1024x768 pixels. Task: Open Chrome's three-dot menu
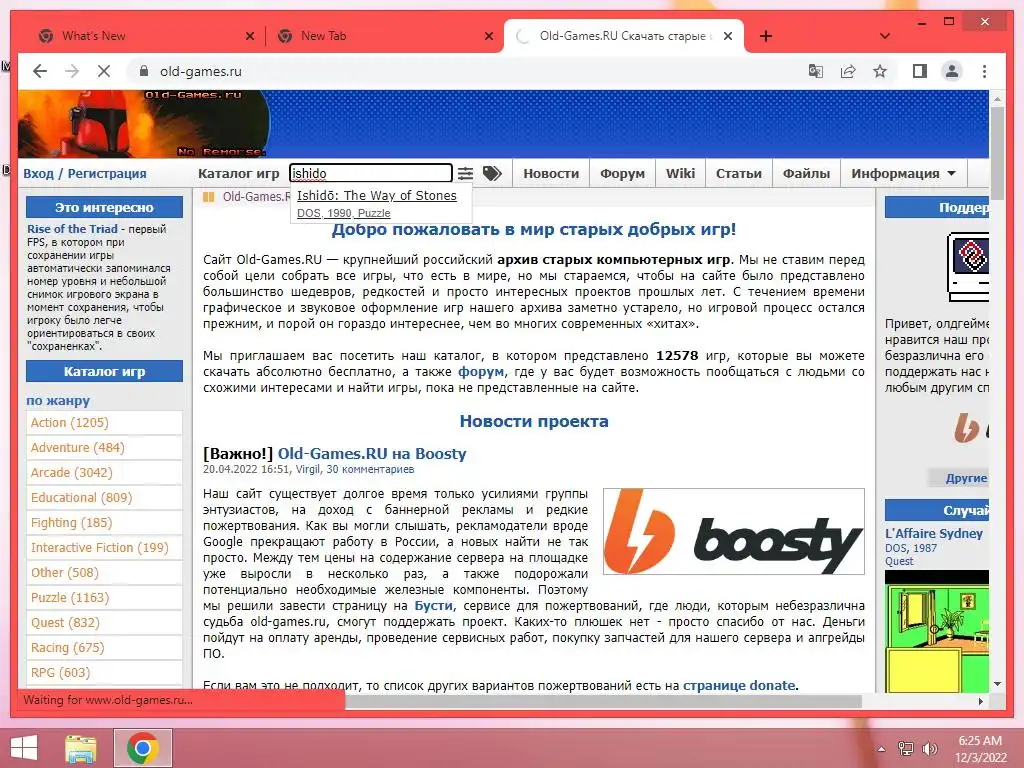click(984, 71)
